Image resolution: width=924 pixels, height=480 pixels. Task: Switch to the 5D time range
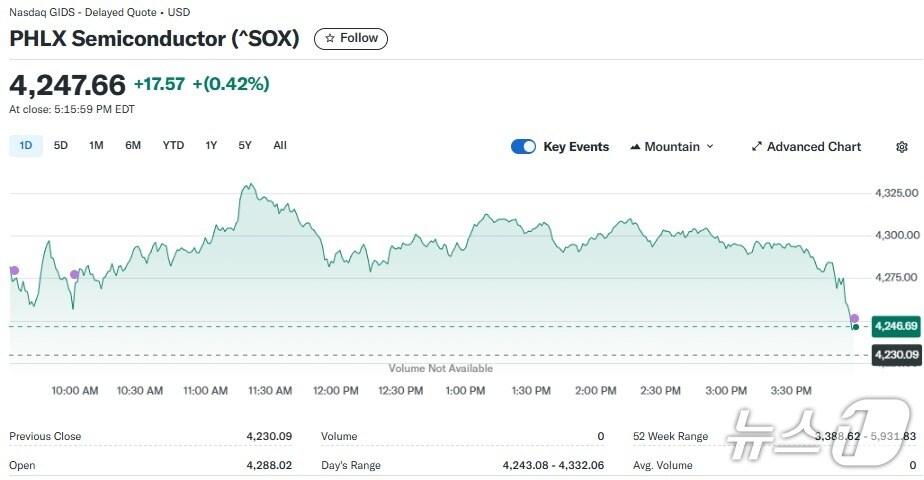(x=61, y=145)
